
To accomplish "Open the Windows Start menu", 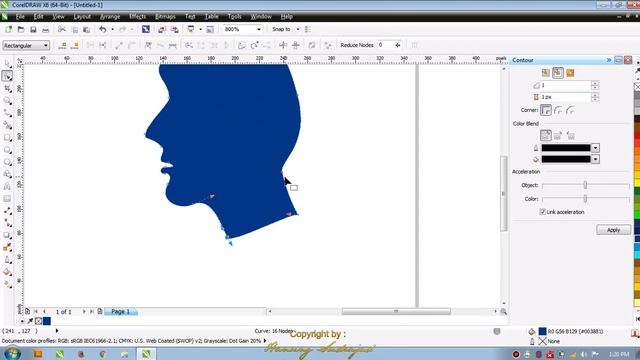I will (x=12, y=353).
